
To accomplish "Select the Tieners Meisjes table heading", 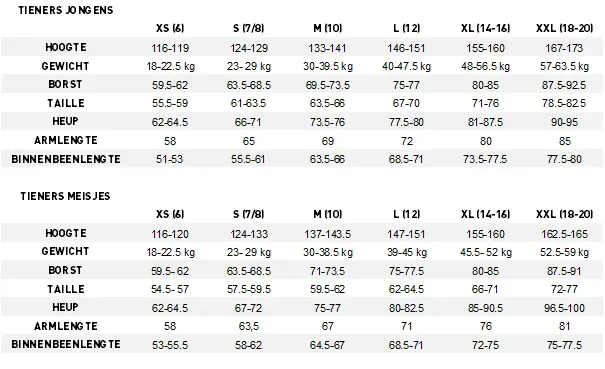I will tap(65, 196).
